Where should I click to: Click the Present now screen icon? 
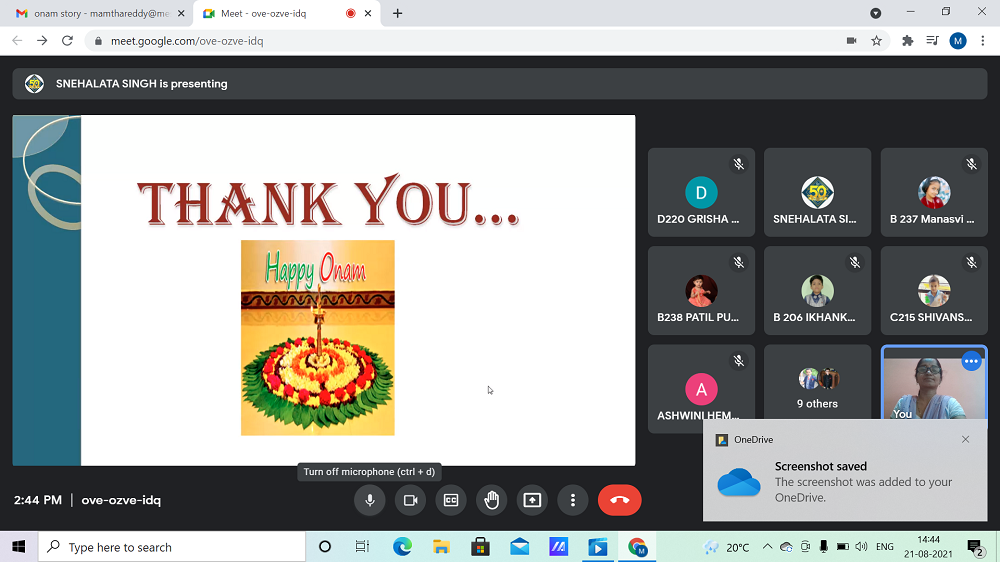coord(532,500)
